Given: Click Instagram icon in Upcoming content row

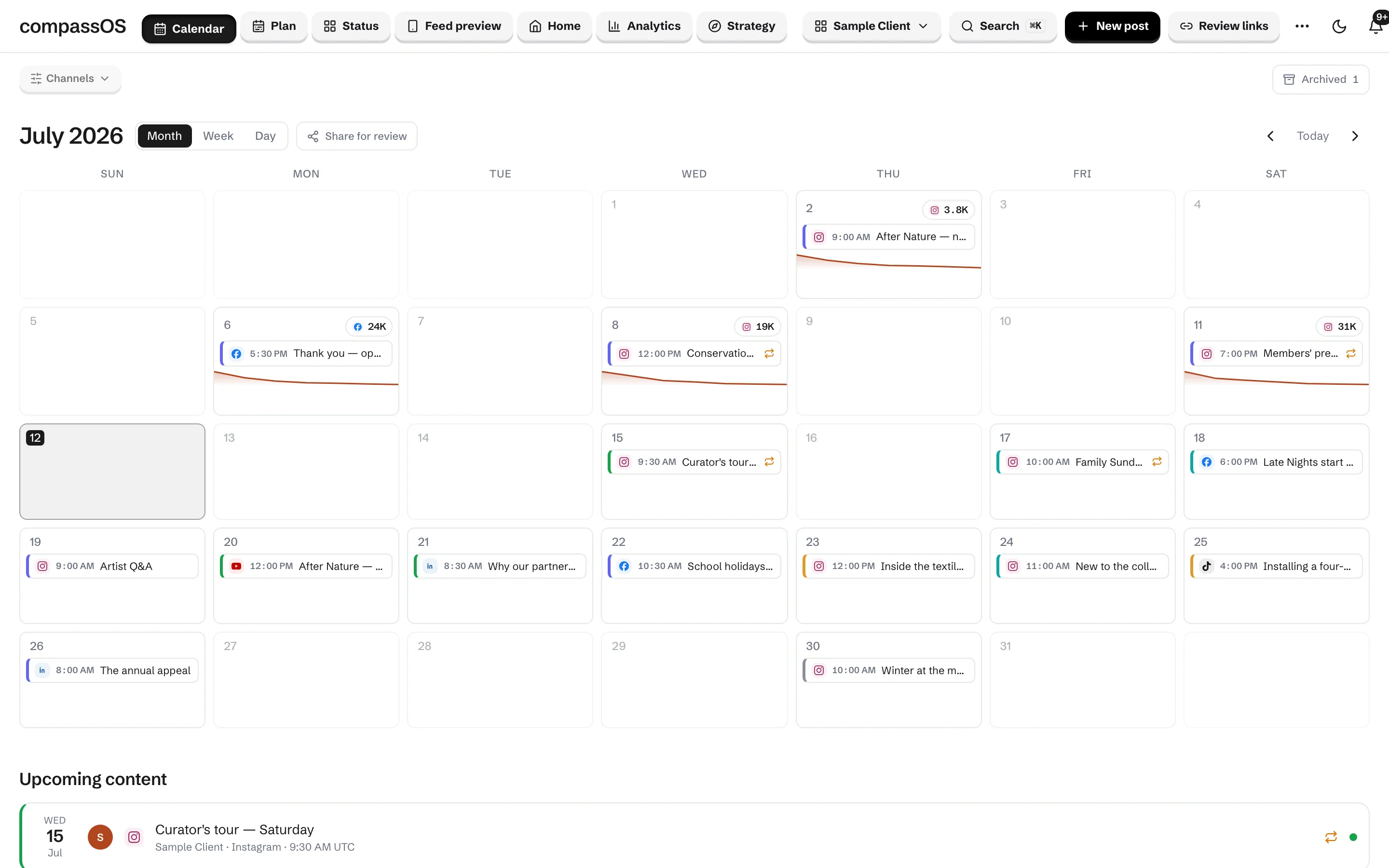Looking at the screenshot, I should click(x=134, y=837).
